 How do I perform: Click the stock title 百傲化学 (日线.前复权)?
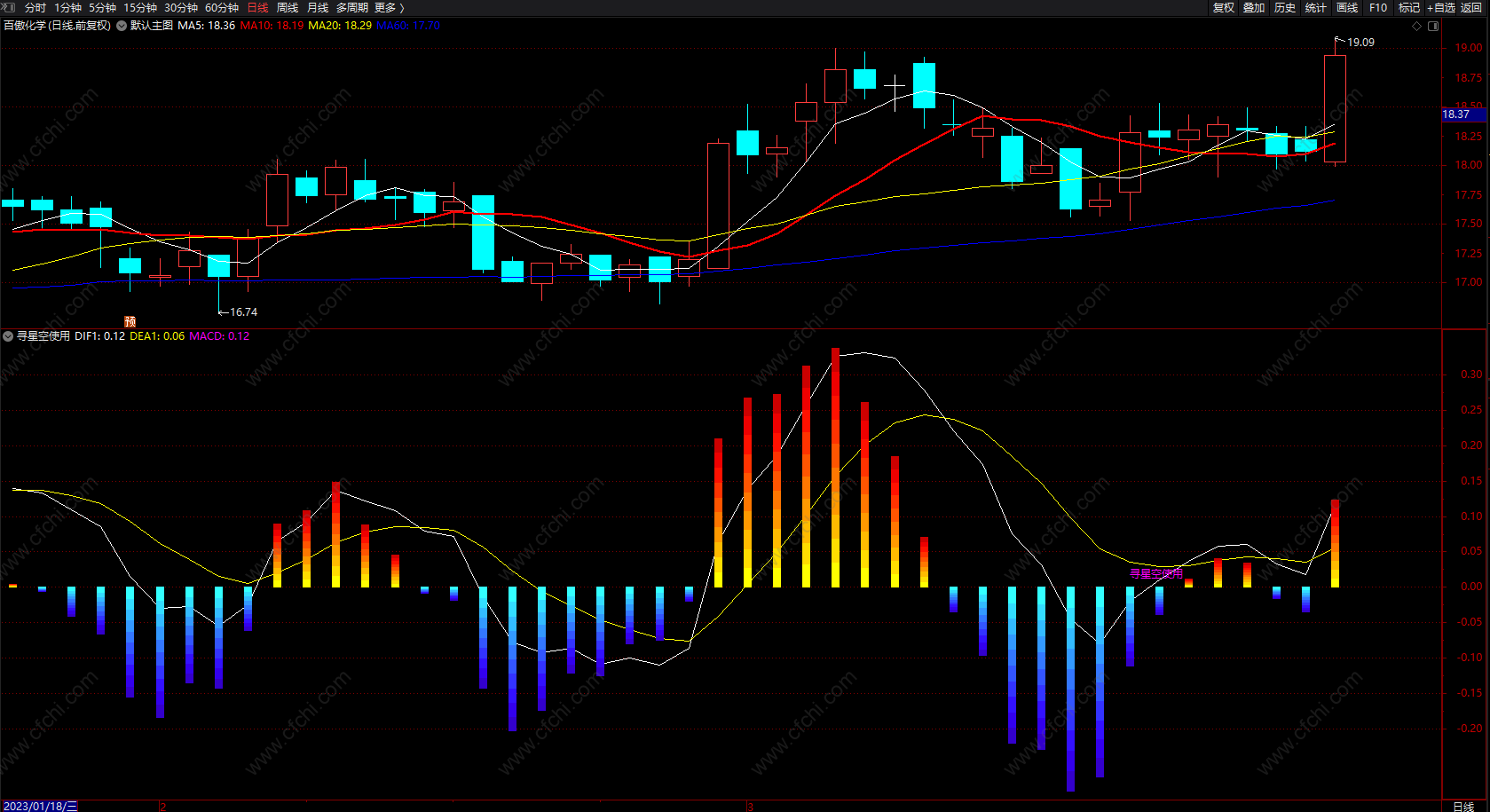tap(58, 26)
